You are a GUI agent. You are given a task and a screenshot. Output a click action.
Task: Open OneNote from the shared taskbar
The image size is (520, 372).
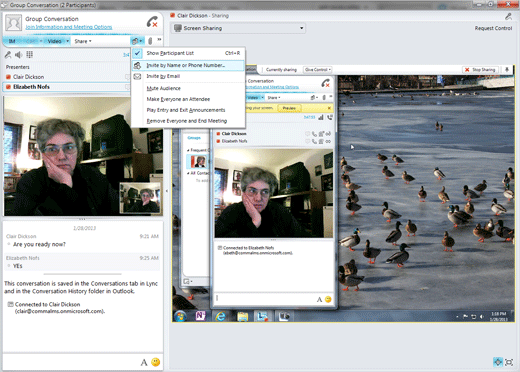click(x=200, y=316)
